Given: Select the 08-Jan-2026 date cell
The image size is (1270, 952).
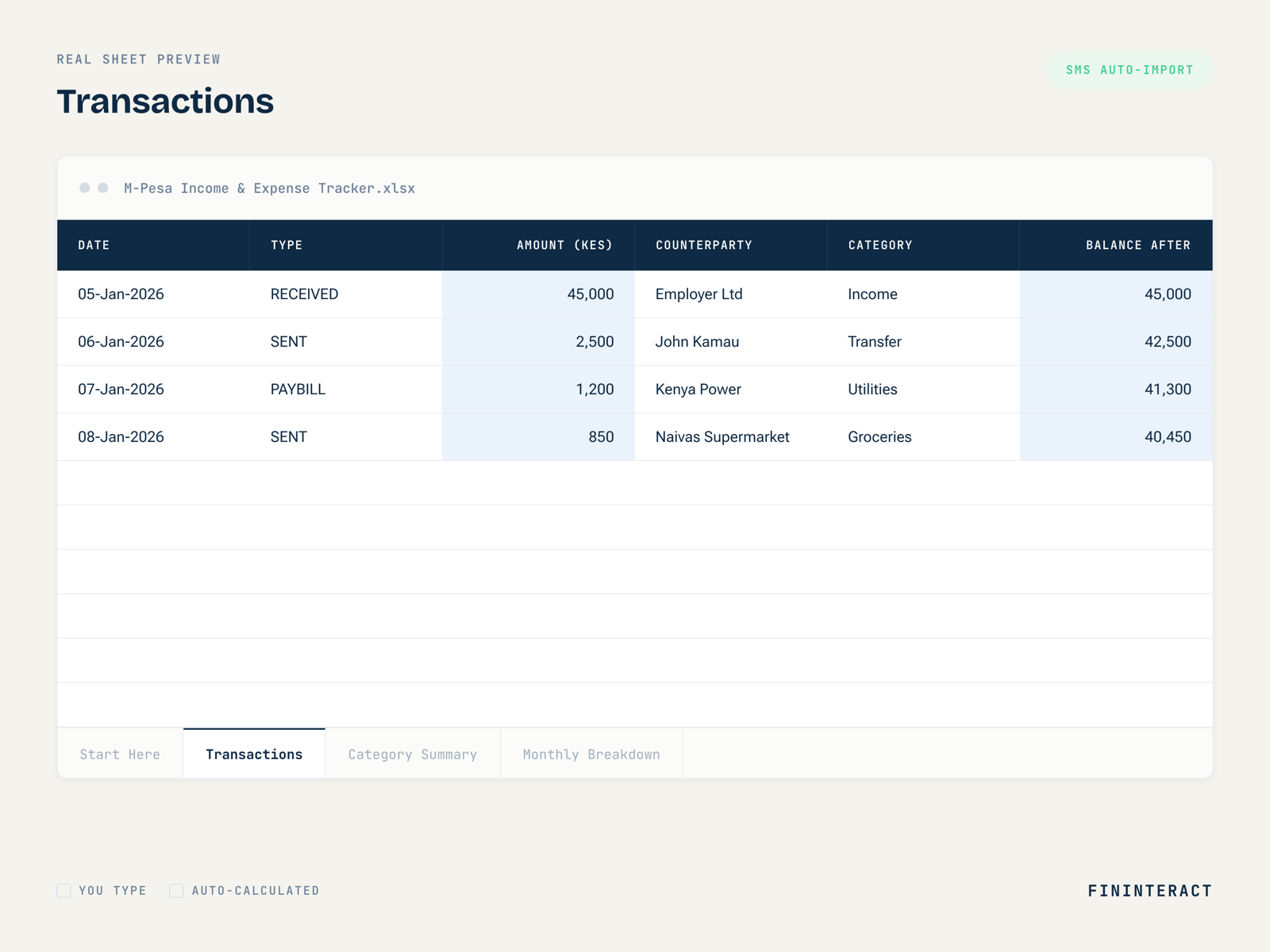Looking at the screenshot, I should (153, 437).
